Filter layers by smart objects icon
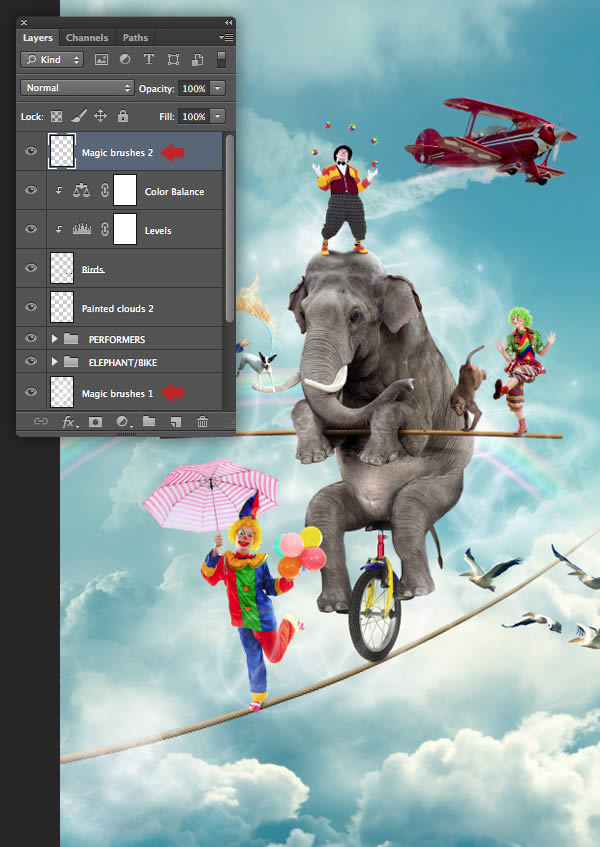This screenshot has width=600, height=847. (x=197, y=59)
